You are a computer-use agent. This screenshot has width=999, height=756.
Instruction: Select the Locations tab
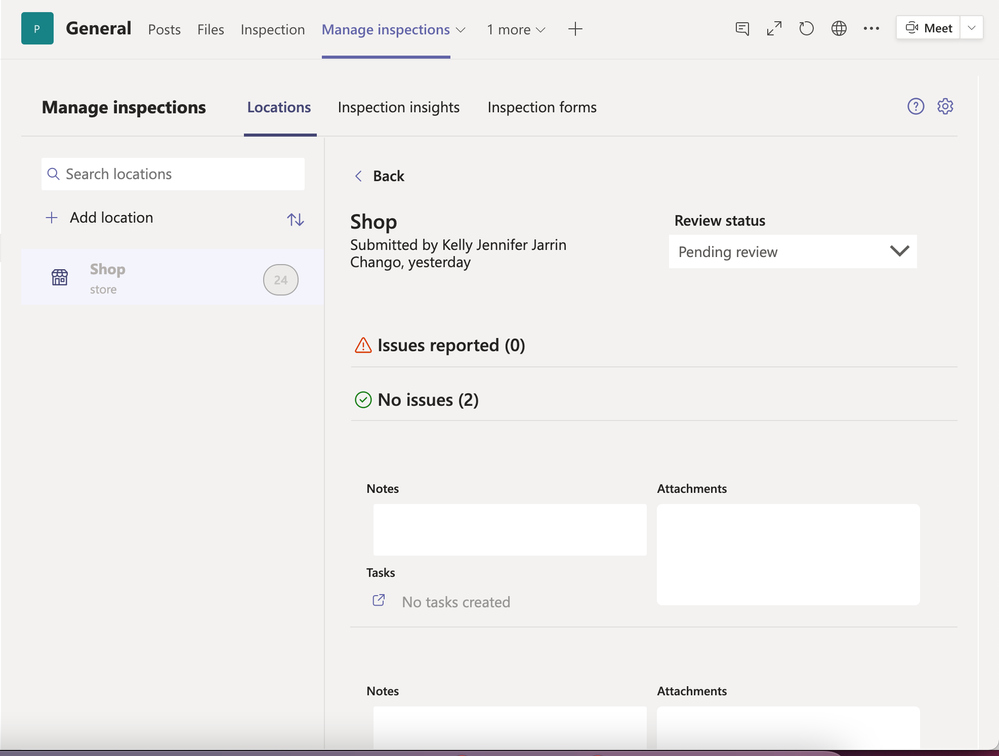279,108
